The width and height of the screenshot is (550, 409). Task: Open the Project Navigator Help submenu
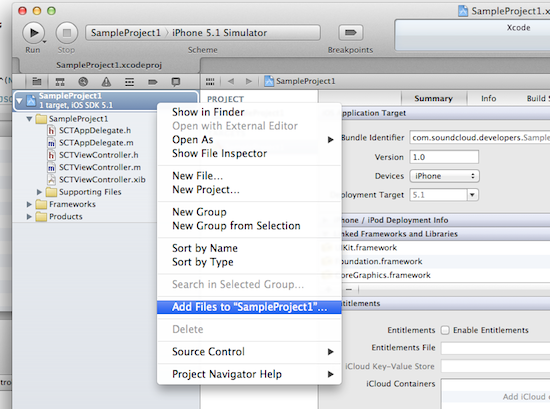tap(249, 374)
